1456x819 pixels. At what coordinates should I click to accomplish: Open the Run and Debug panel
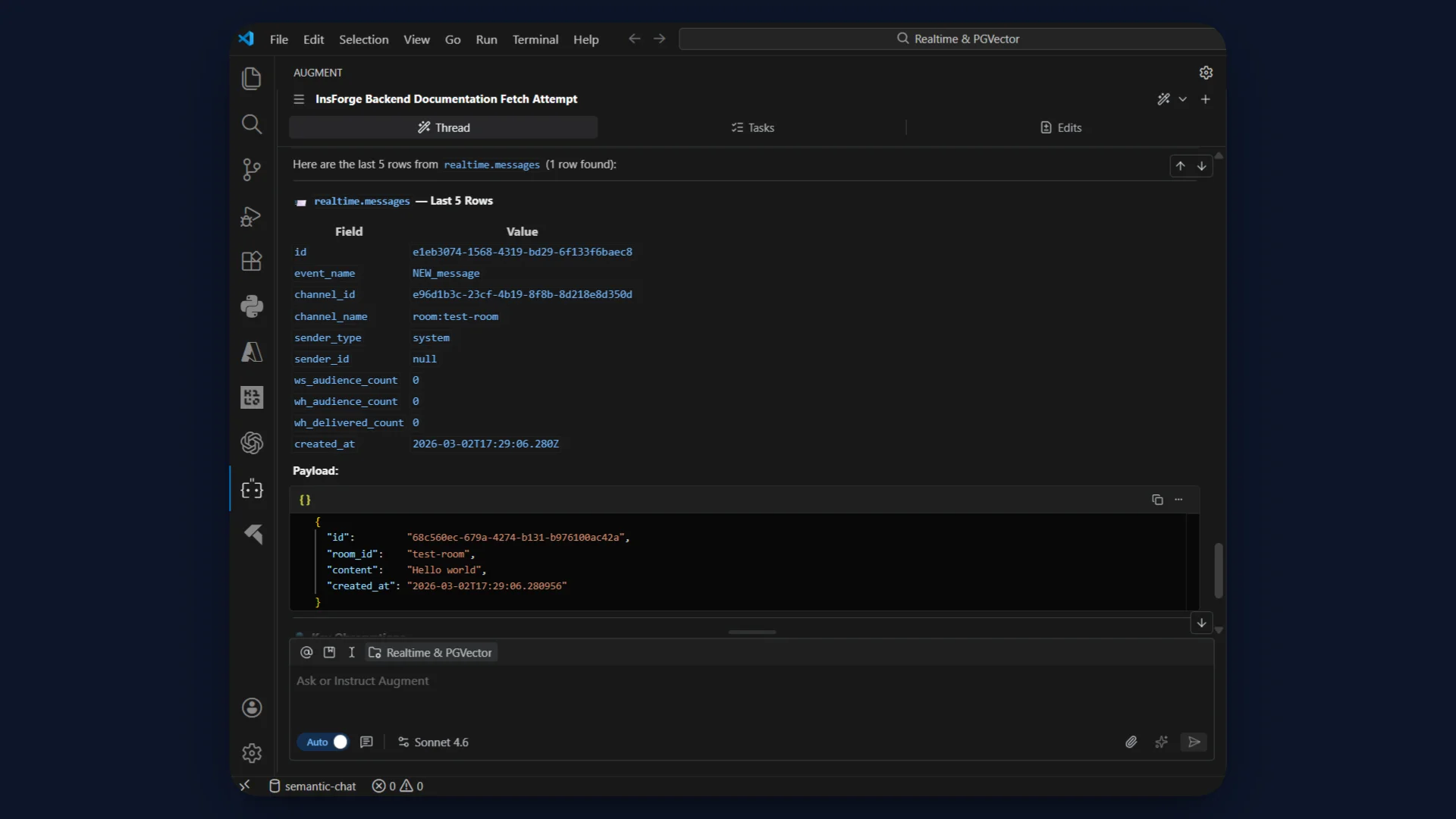coord(251,217)
